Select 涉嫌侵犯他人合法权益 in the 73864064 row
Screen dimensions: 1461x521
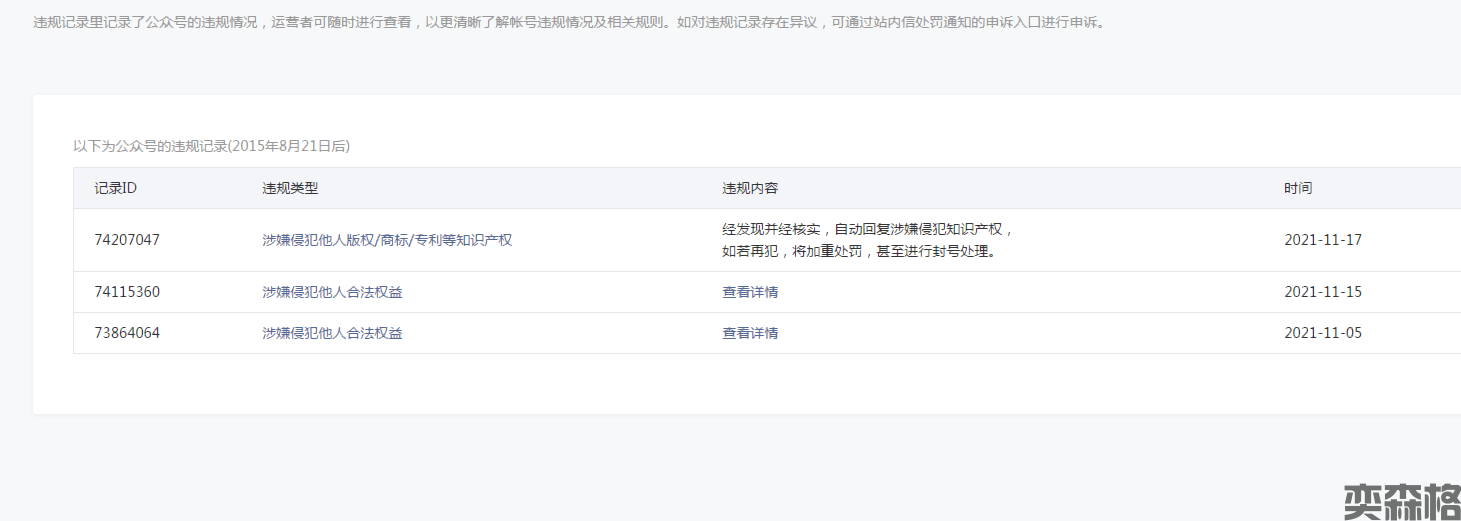(332, 333)
